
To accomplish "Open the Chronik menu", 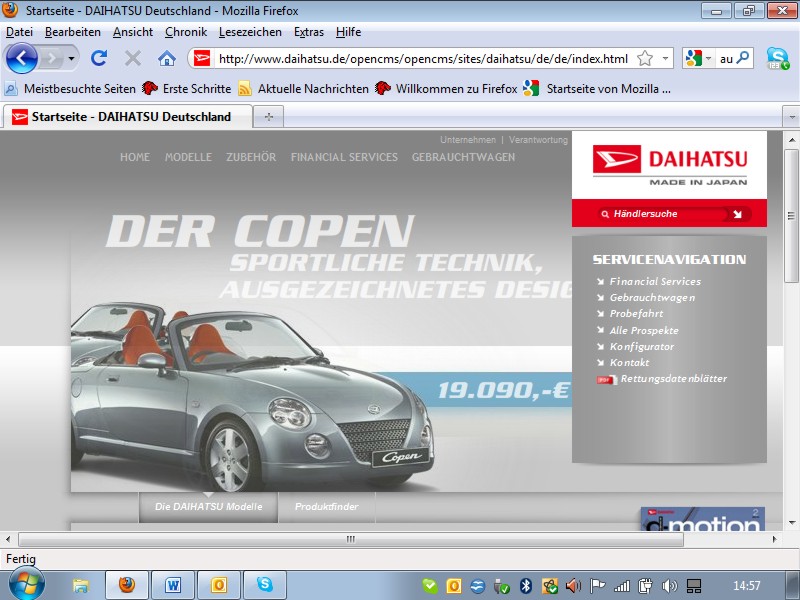I will coord(186,32).
